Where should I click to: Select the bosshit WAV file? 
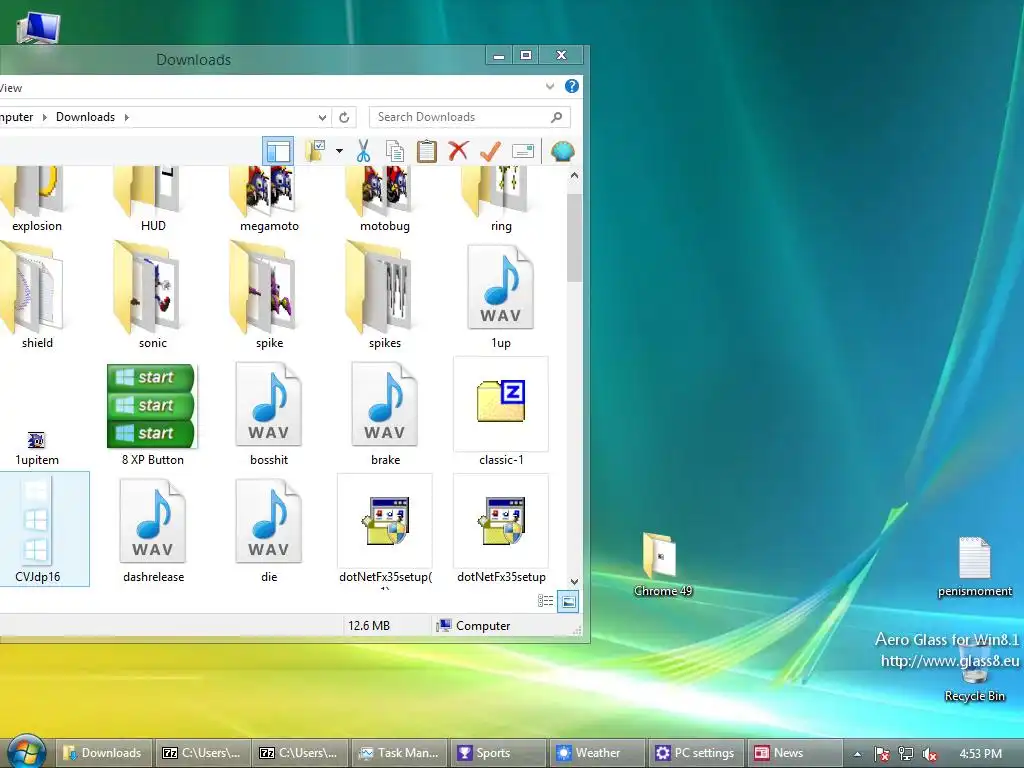pyautogui.click(x=269, y=413)
